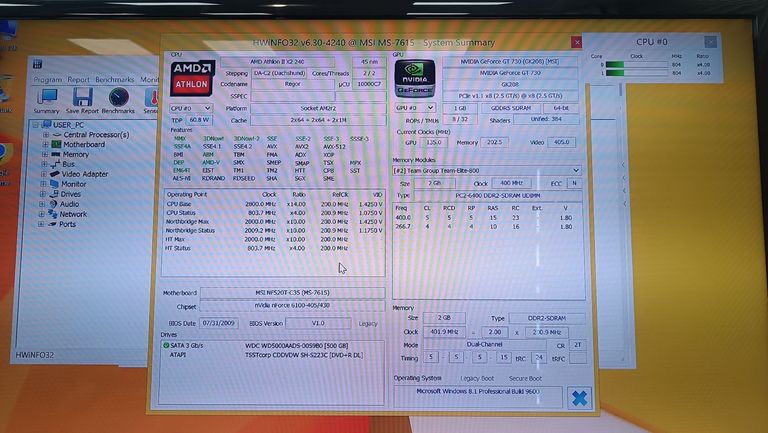Click green status icon beside SATA 3 Gb/s
The width and height of the screenshot is (768, 433).
click(166, 345)
